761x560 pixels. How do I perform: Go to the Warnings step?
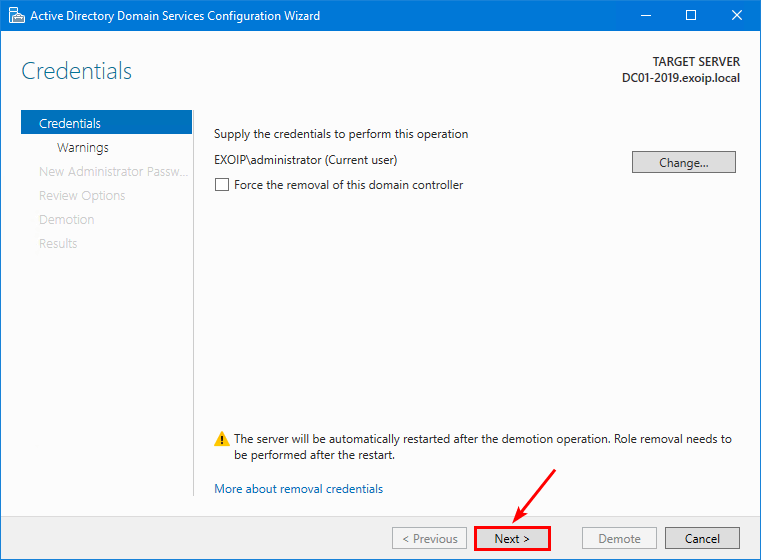coord(83,147)
